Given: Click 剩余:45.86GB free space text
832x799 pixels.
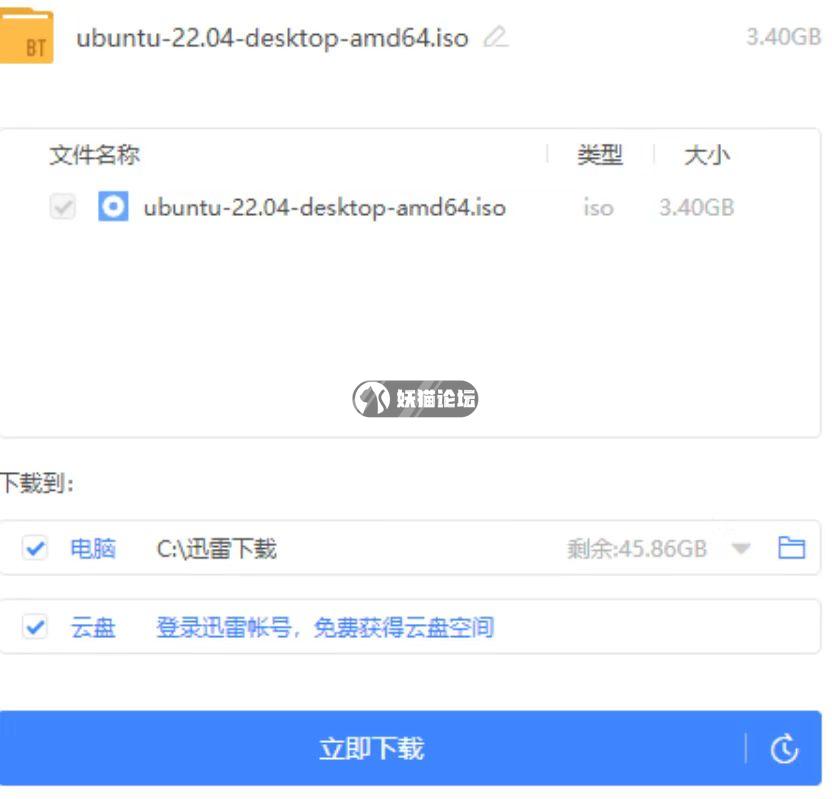Looking at the screenshot, I should (637, 549).
